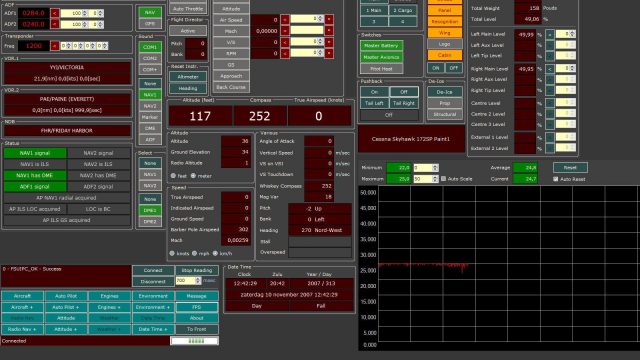Activate the Flight Director Active button
Screen dimensions: 640x360
point(188,31)
